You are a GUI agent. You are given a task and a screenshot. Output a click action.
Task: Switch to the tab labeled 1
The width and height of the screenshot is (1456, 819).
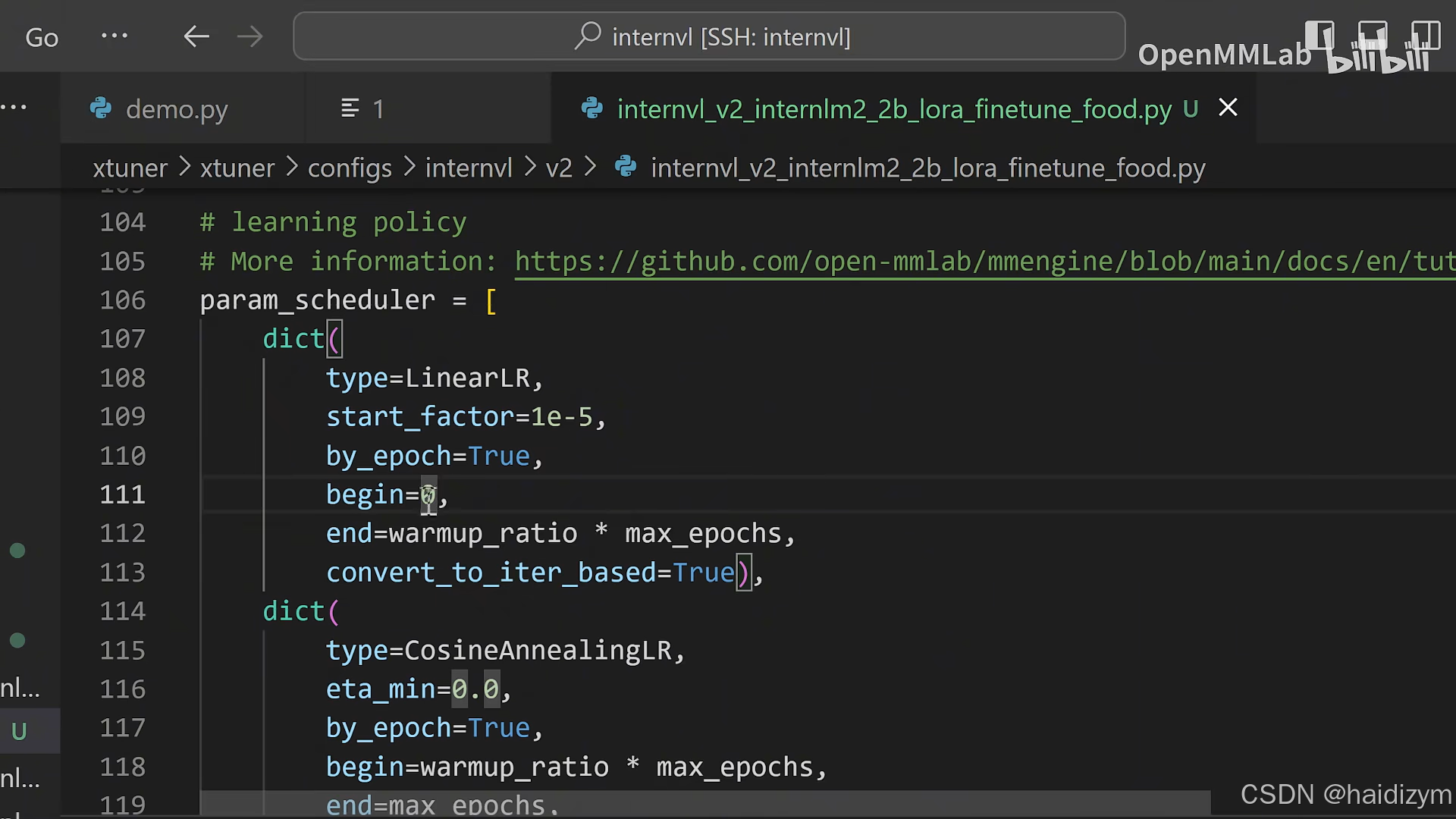(362, 109)
